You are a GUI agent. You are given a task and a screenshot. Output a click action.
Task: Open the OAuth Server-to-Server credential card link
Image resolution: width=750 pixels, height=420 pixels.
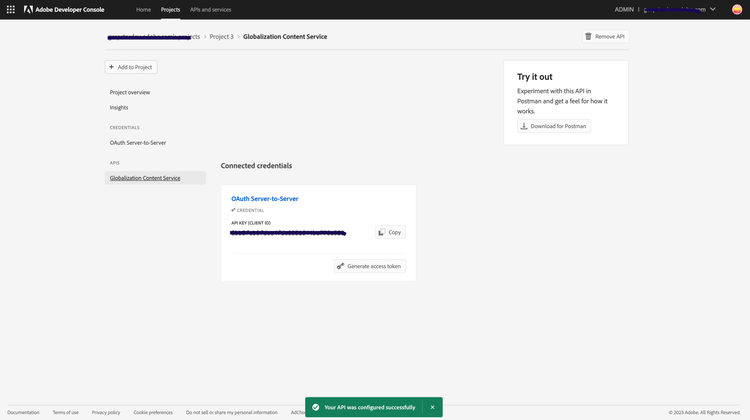click(265, 199)
